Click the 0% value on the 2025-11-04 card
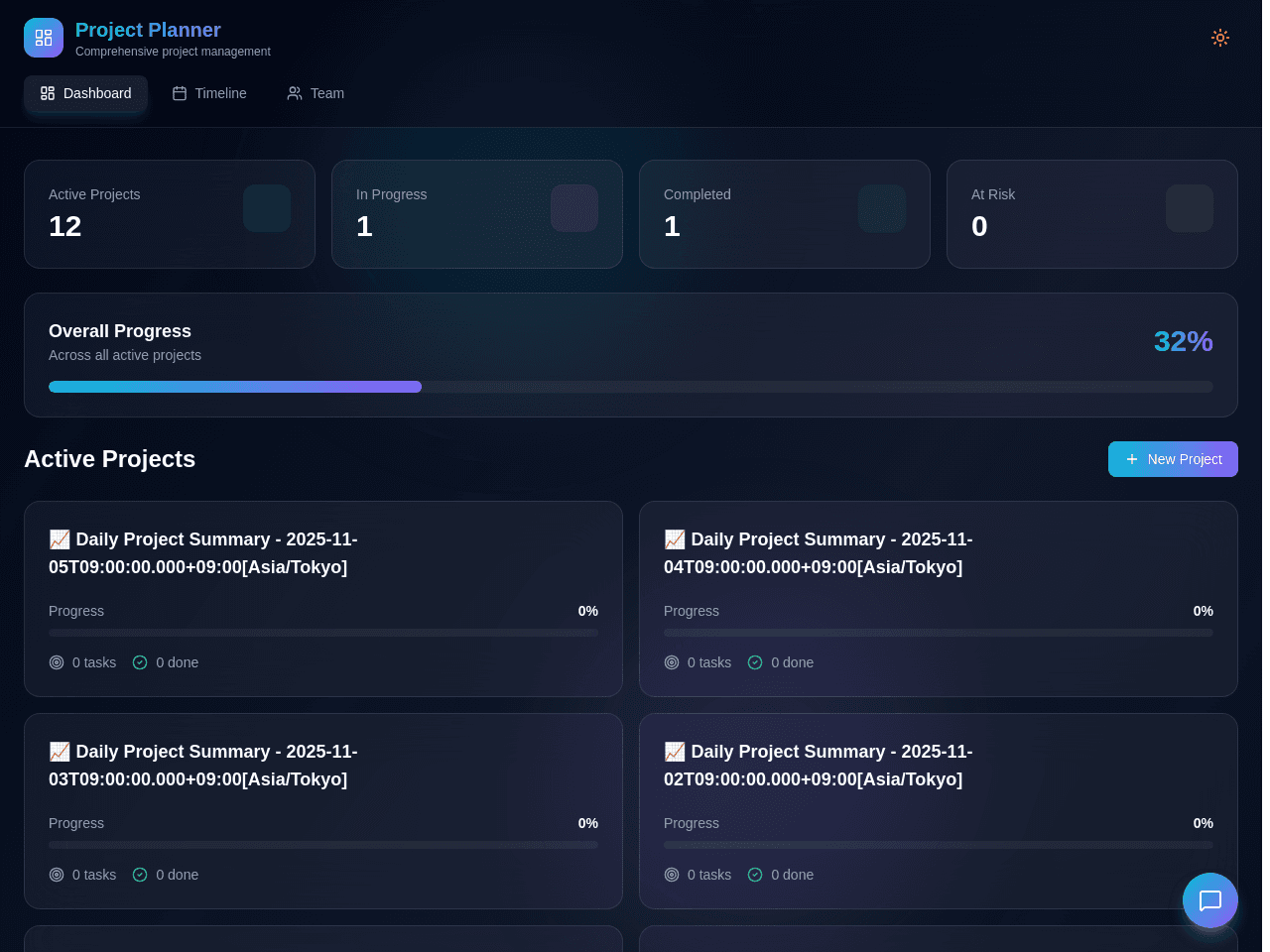 coord(1204,611)
